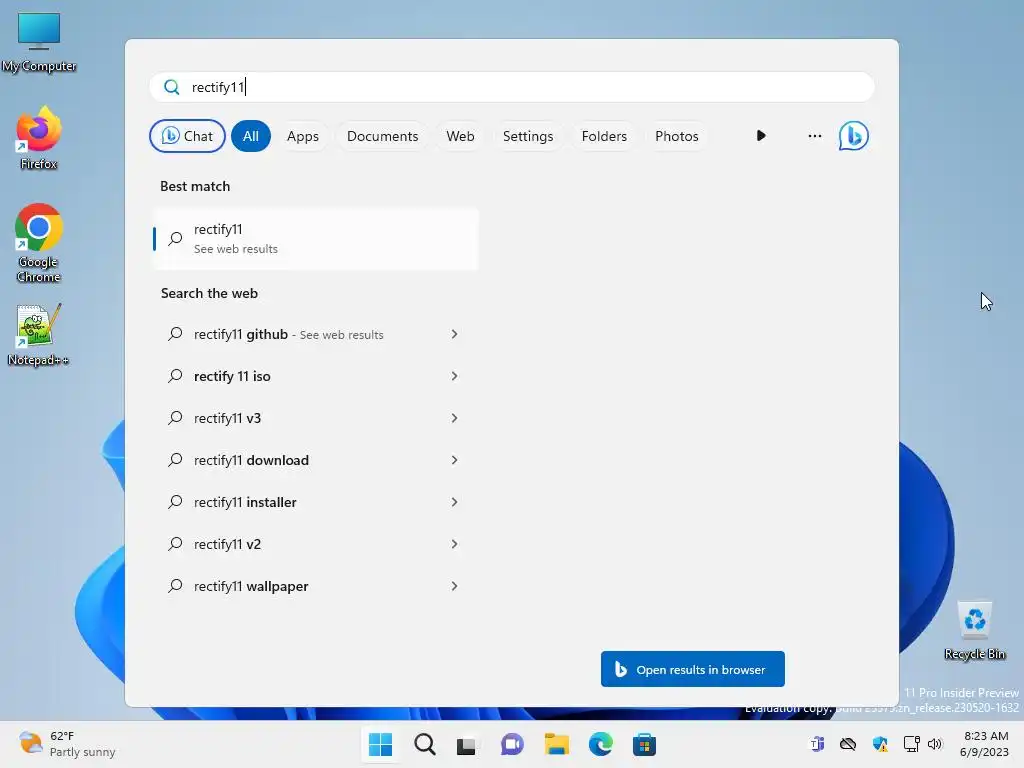Filter results by Settings

coord(528,136)
